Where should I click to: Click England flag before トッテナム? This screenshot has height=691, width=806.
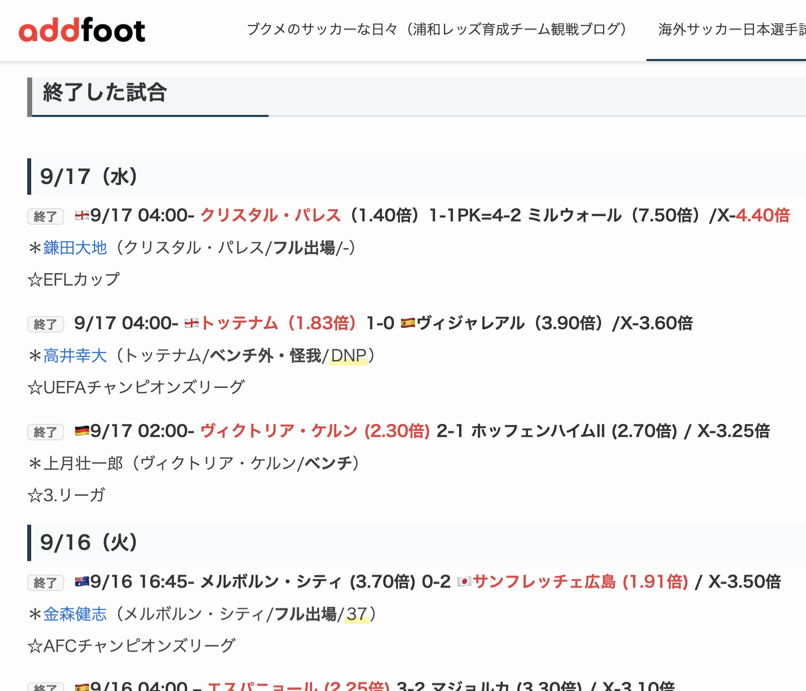[x=192, y=323]
